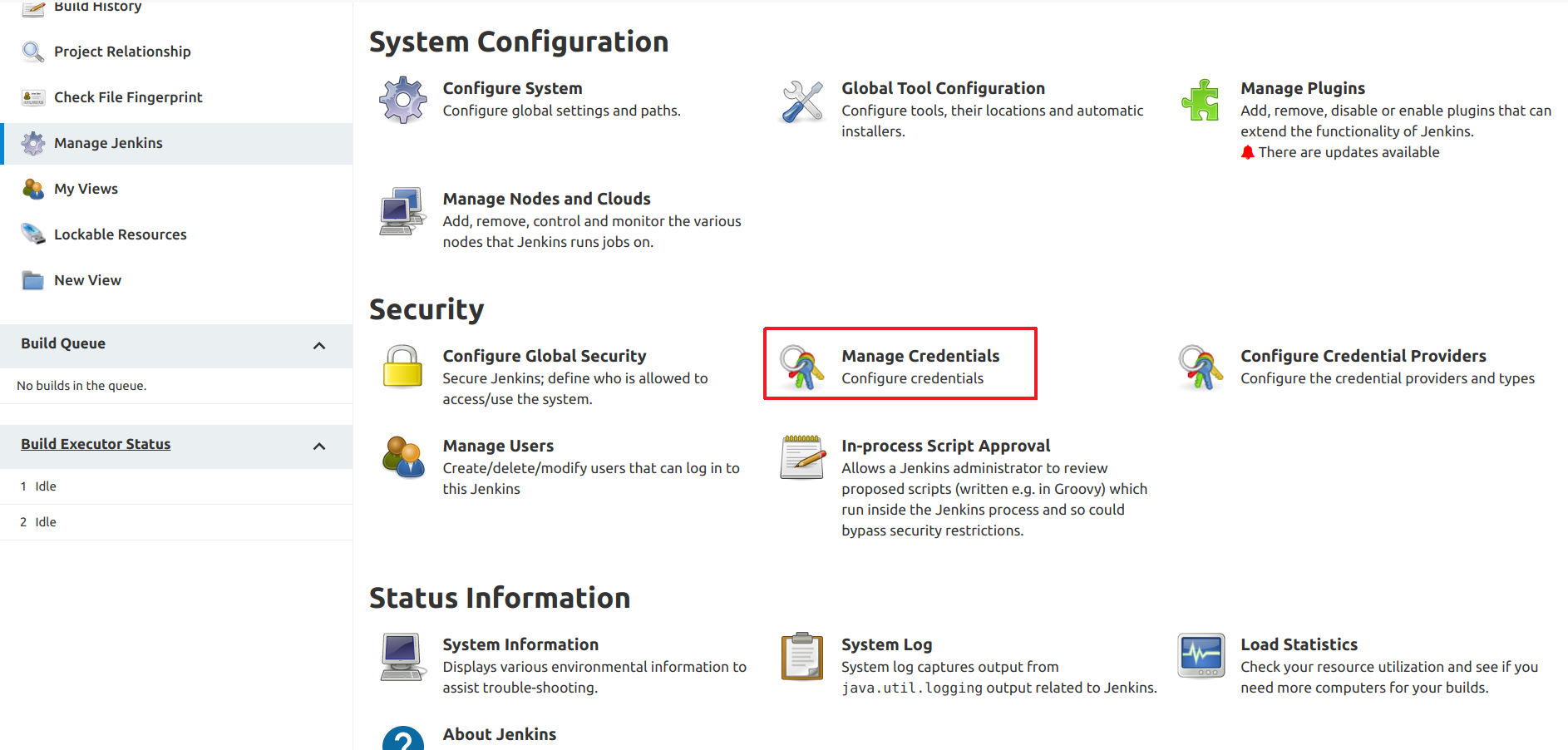
Task: Open the Load Statistics link
Action: click(1299, 644)
